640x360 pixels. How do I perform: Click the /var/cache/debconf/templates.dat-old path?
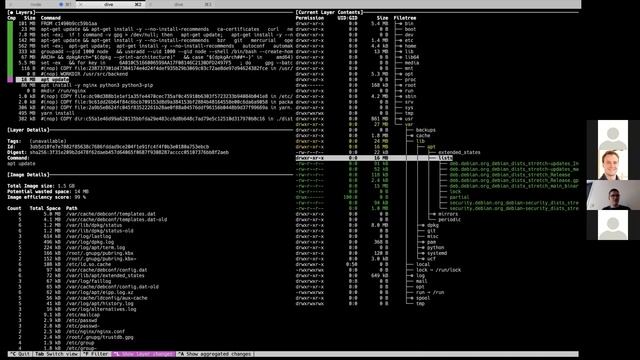click(116, 220)
